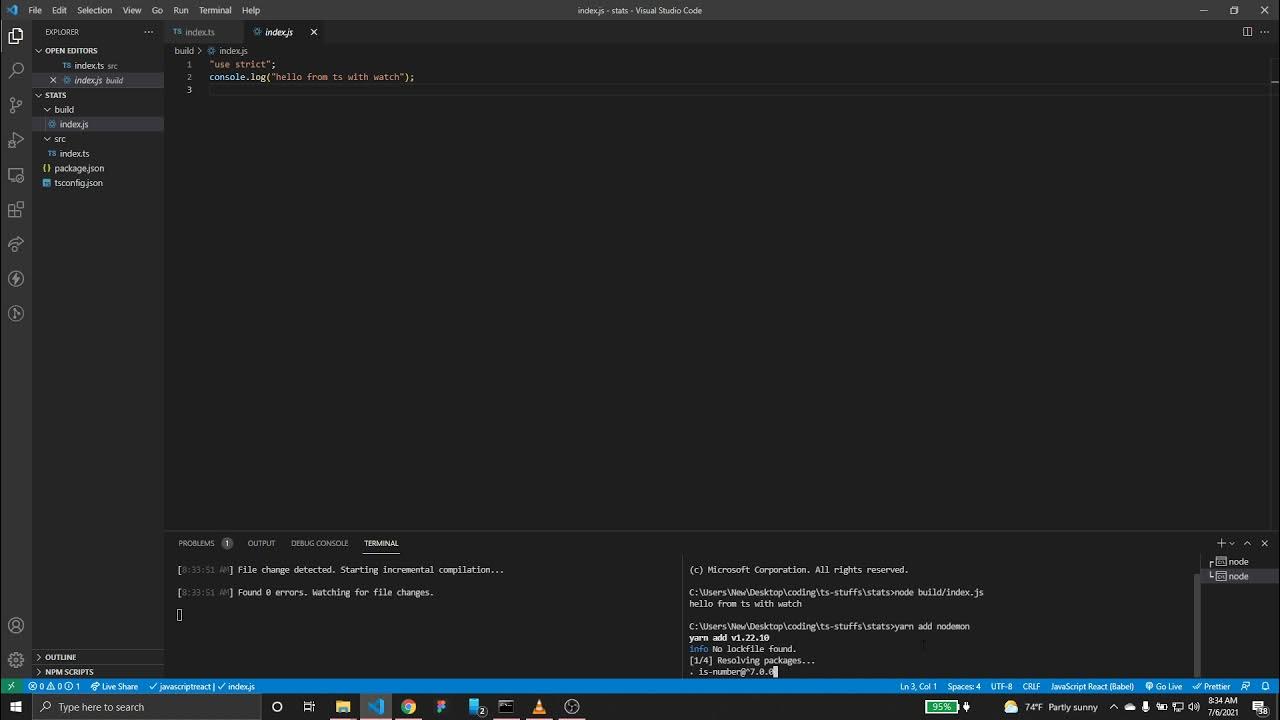Select index.ts in Open Editors list
1280x720 pixels.
(99, 66)
